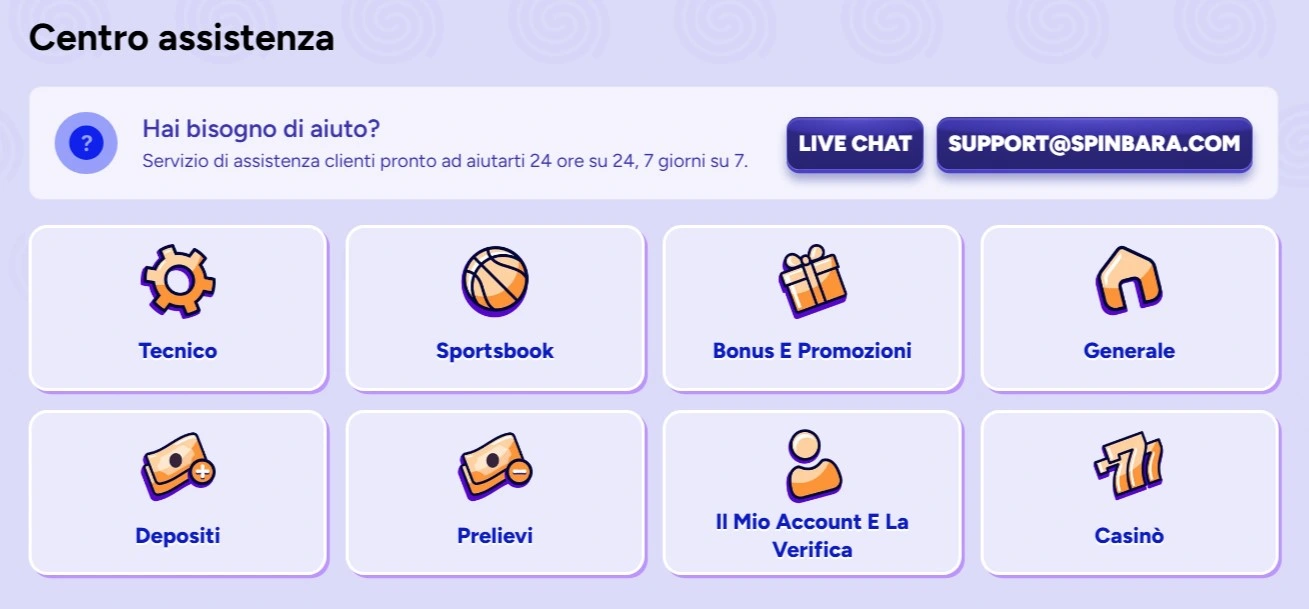The height and width of the screenshot is (609, 1309).
Task: Open Il Mio Account E La Verifica
Action: pos(812,536)
